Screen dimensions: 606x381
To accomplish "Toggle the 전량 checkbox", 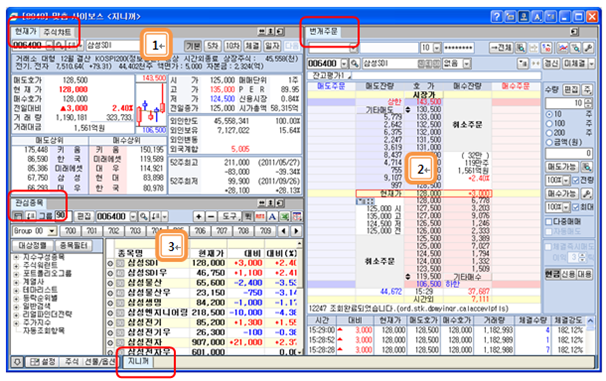I will pyautogui.click(x=575, y=180).
